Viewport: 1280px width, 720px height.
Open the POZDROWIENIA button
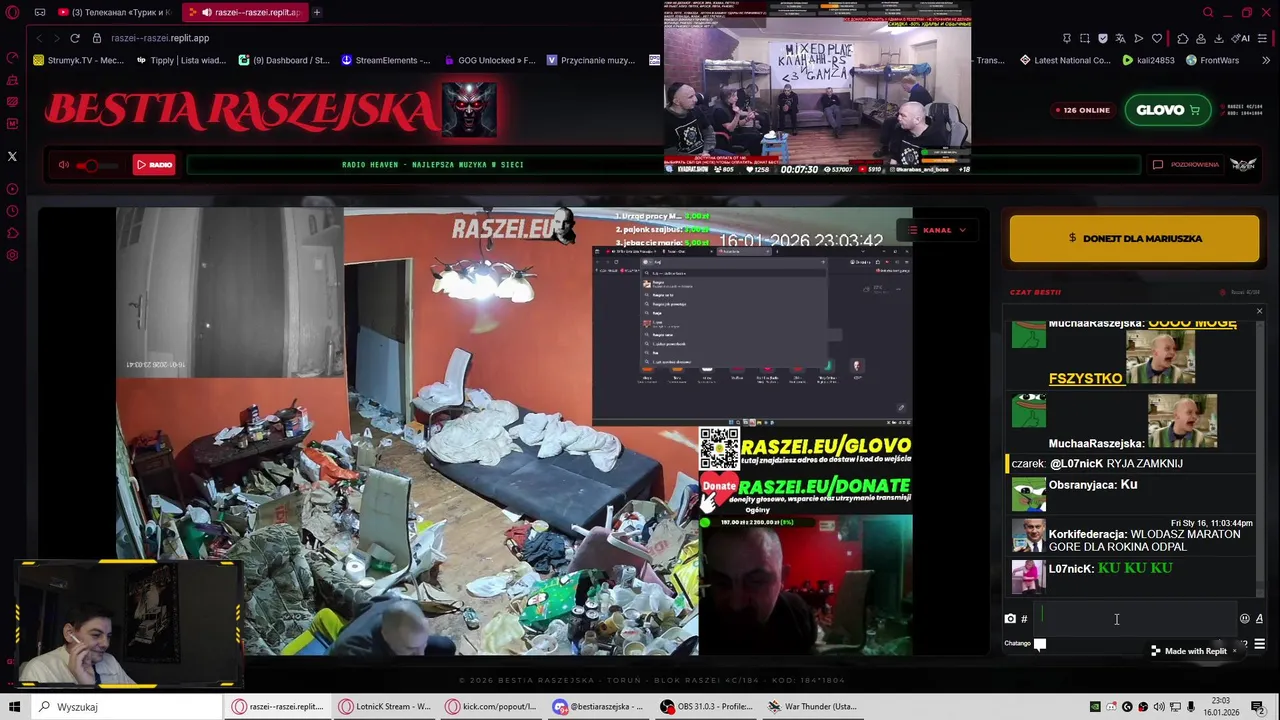point(1186,165)
